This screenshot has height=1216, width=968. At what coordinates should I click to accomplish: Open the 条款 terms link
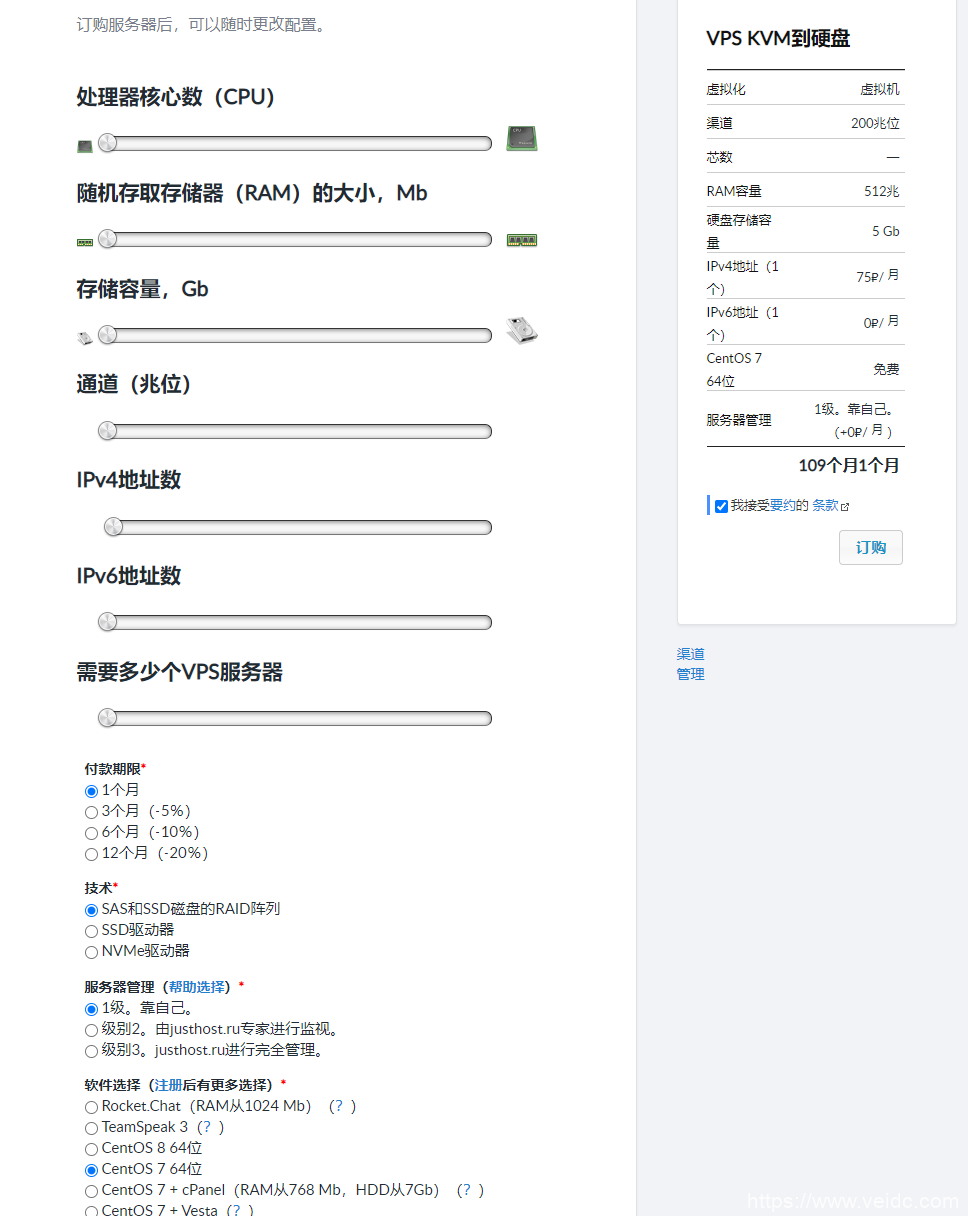(x=825, y=506)
